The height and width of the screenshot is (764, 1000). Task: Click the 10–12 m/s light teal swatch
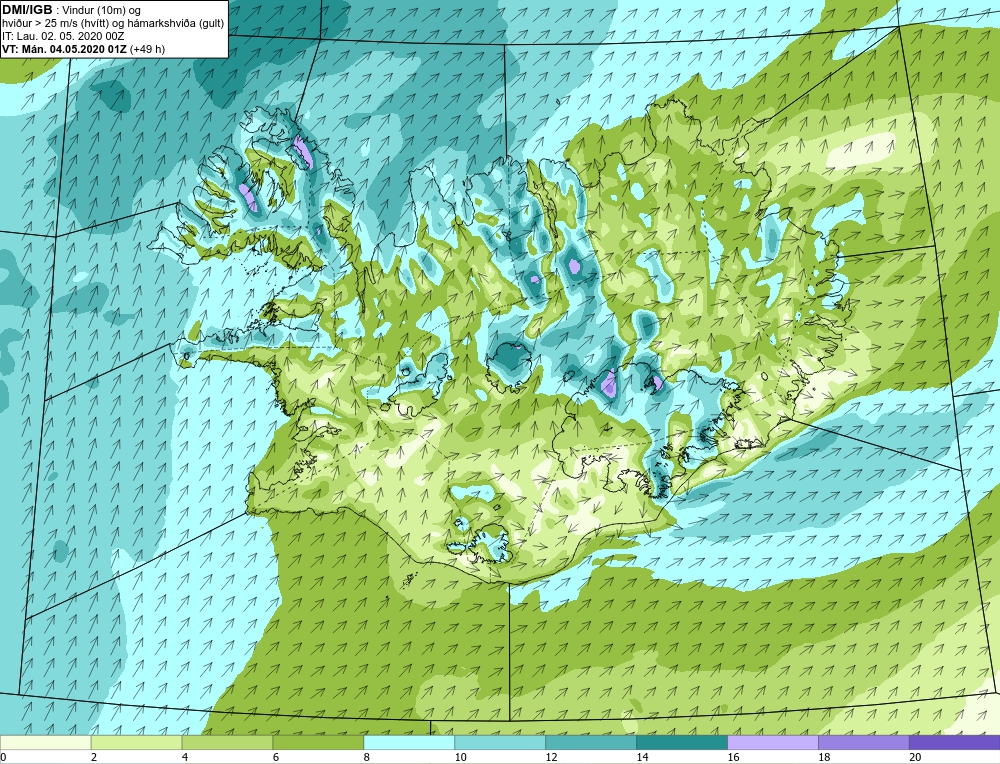tap(499, 742)
